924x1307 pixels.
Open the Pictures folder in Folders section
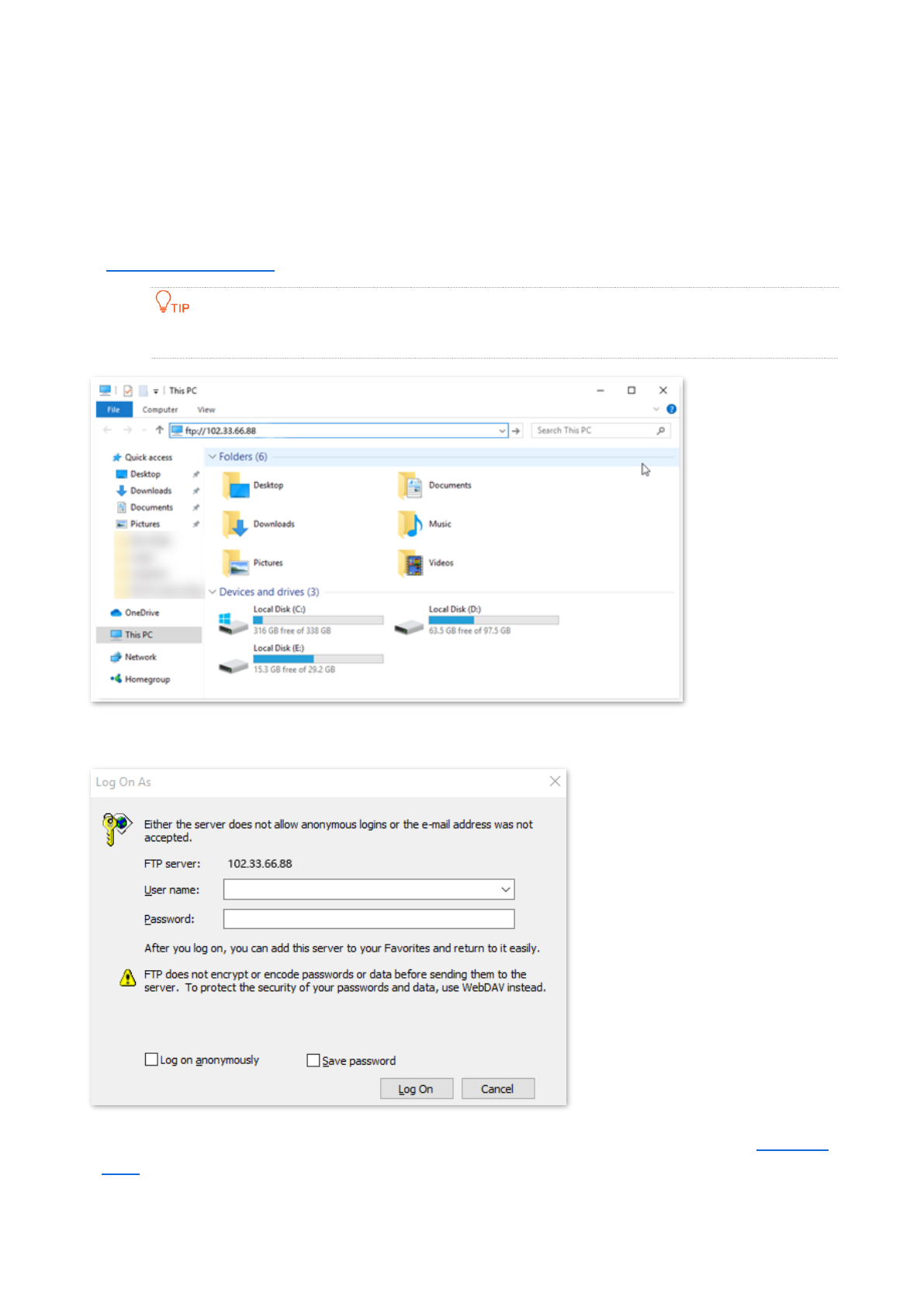pyautogui.click(x=235, y=563)
